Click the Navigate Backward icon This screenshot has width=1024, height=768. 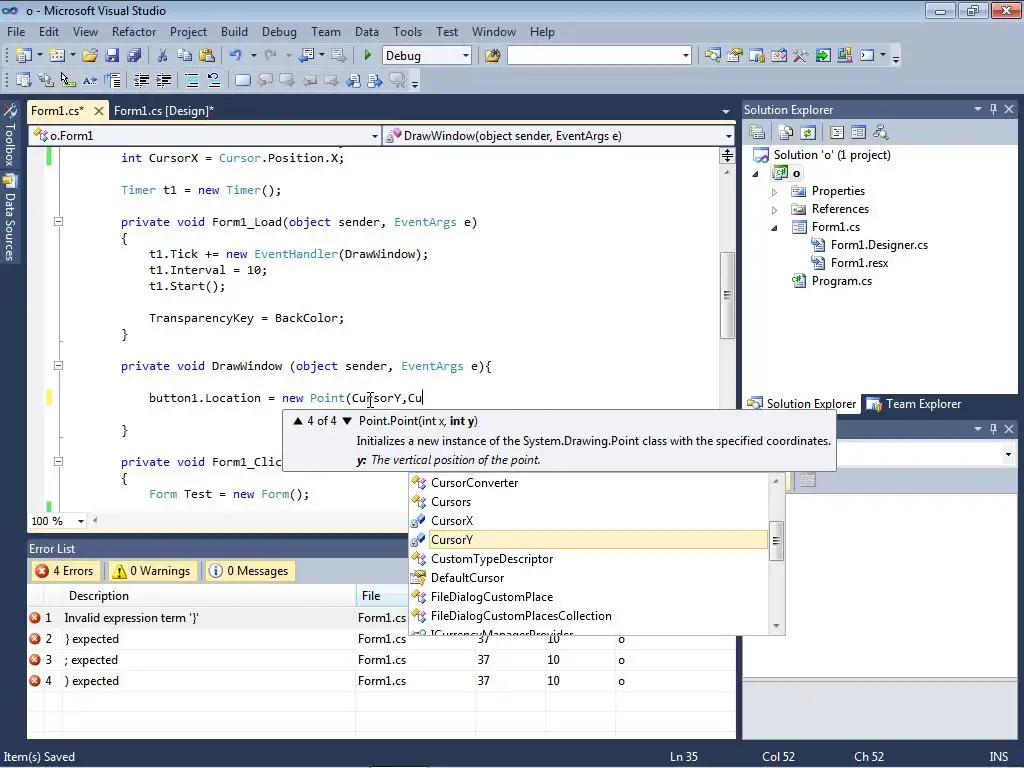pyautogui.click(x=306, y=56)
